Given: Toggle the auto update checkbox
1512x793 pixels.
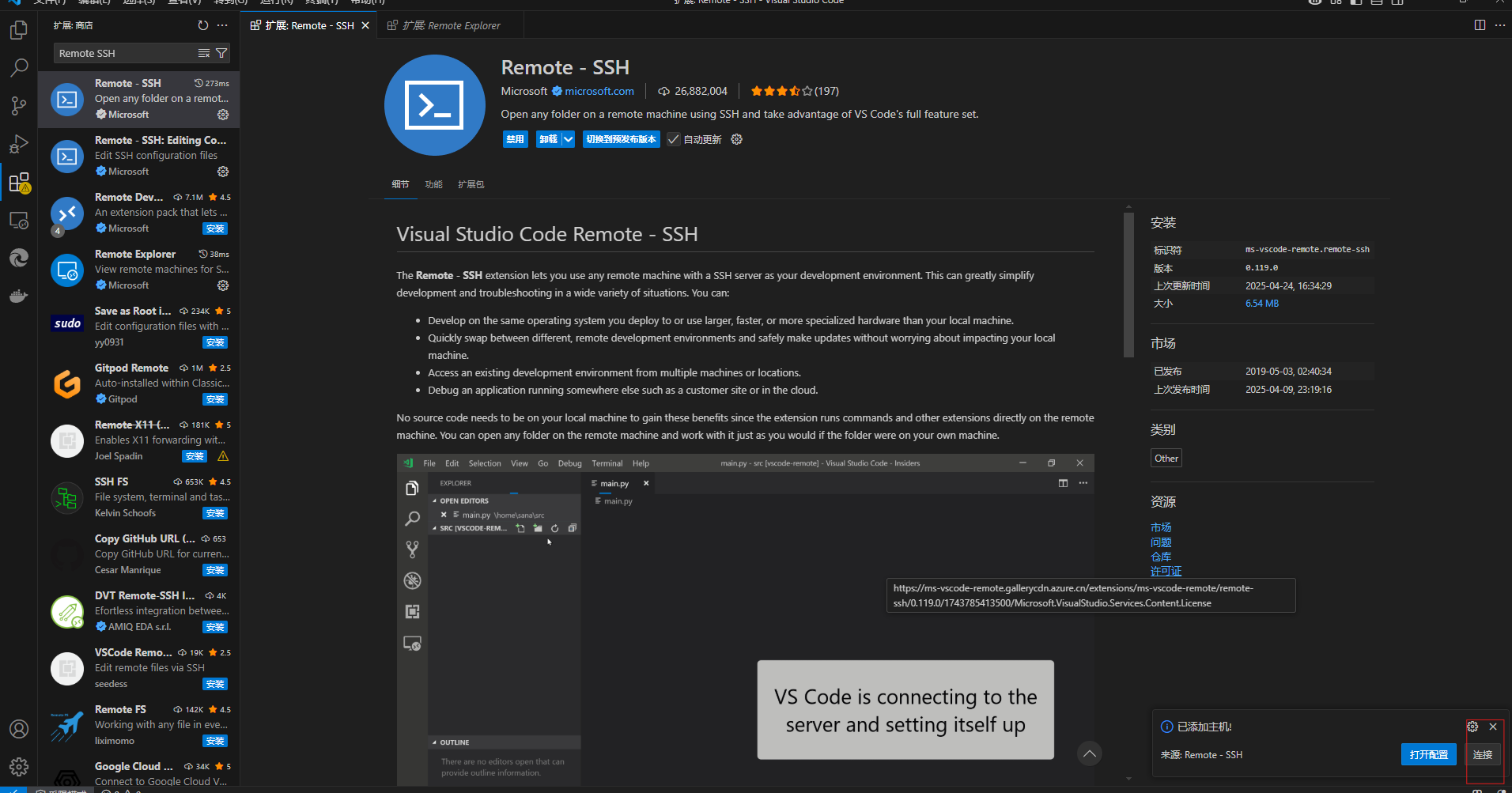Looking at the screenshot, I should click(x=674, y=139).
